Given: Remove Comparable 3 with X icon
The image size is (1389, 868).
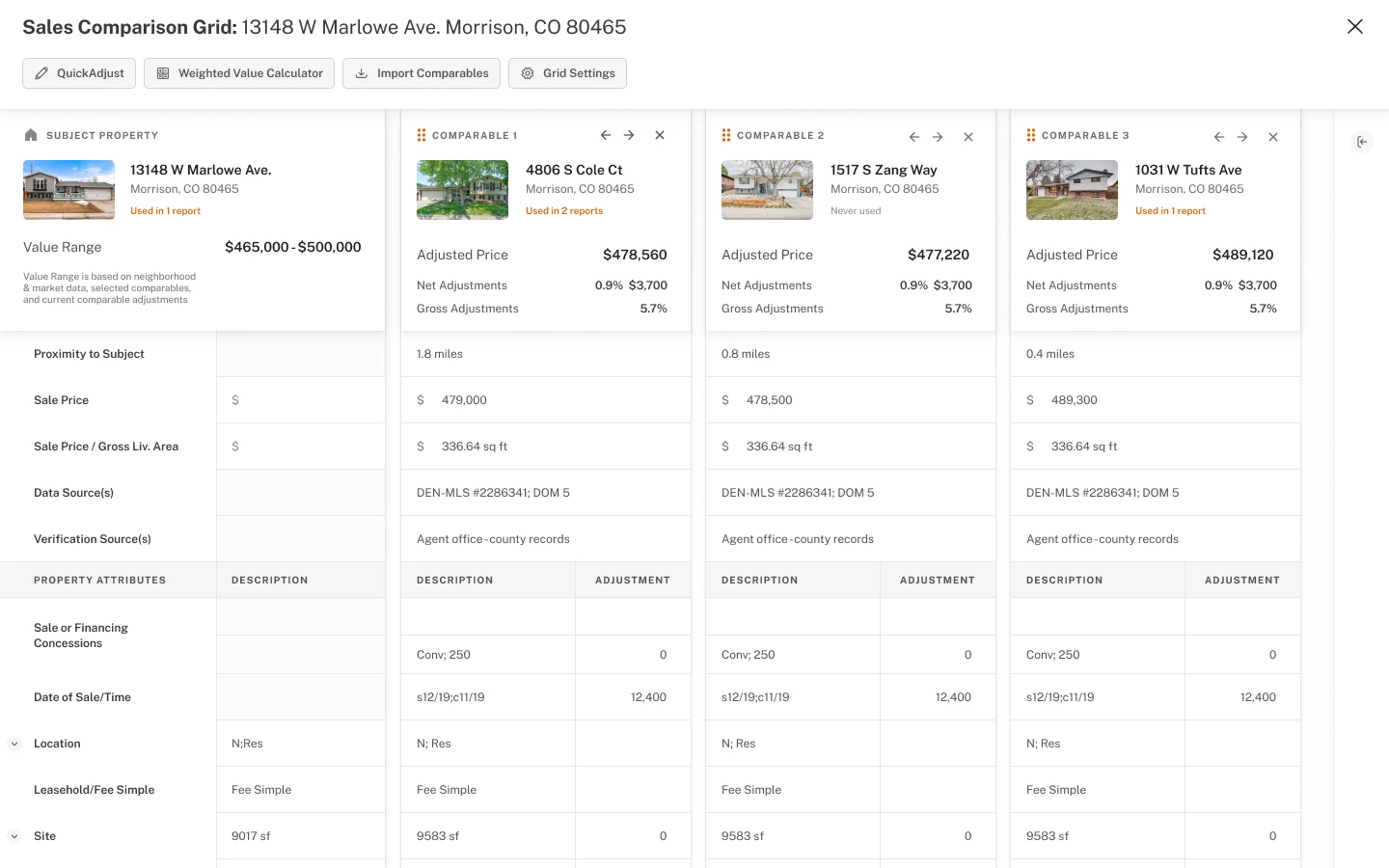Looking at the screenshot, I should point(1273,137).
